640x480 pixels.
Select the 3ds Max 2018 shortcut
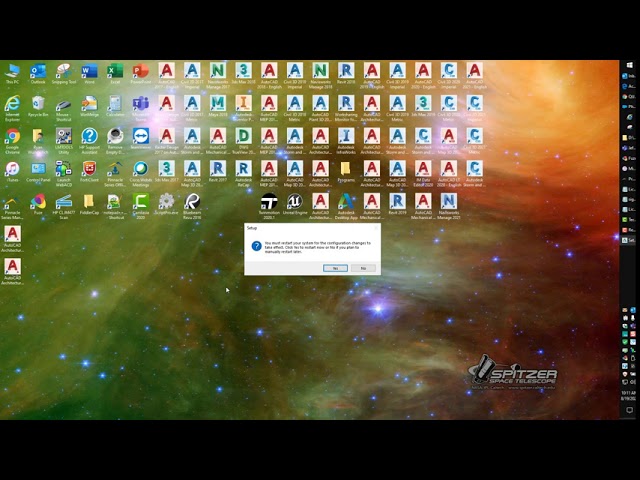point(244,74)
